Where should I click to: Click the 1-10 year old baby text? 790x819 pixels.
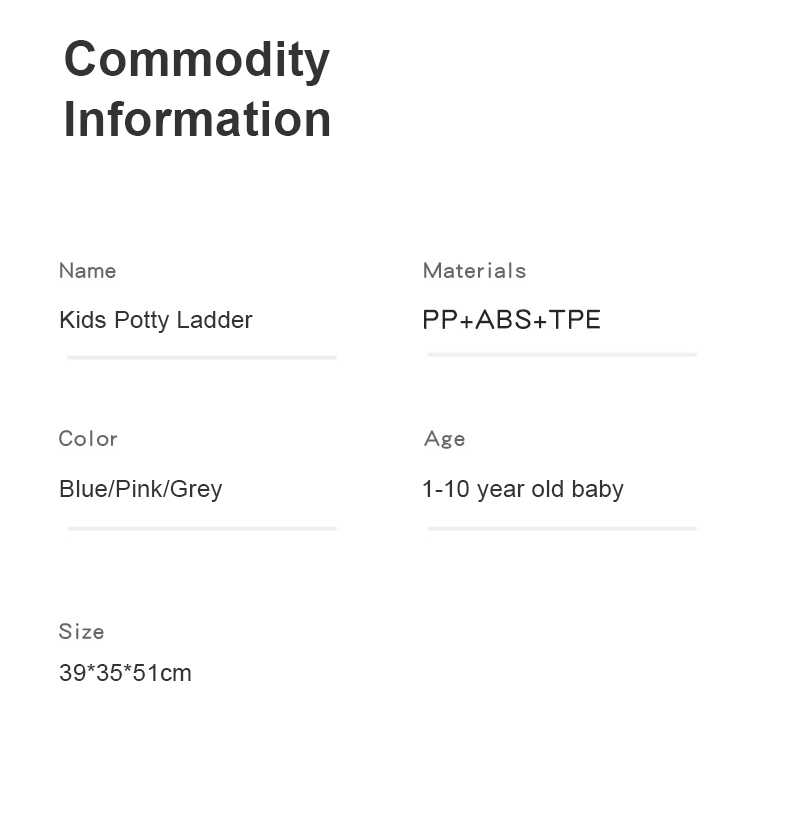522,489
